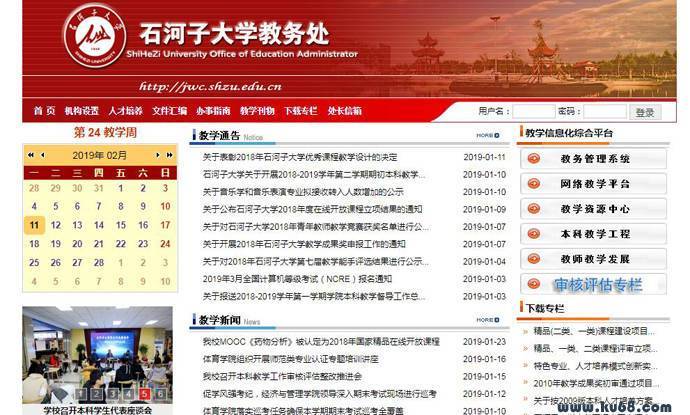Open notice 关于音乐学和音乐表演专业拟接收转入人数增加的公示
690x415 pixels.
click(303, 192)
